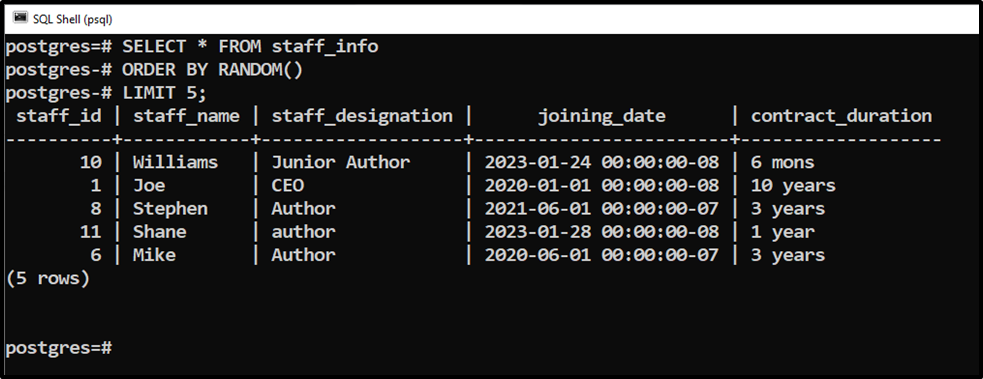Select the Williams name cell
Screen dimensions: 983x379
pos(176,162)
